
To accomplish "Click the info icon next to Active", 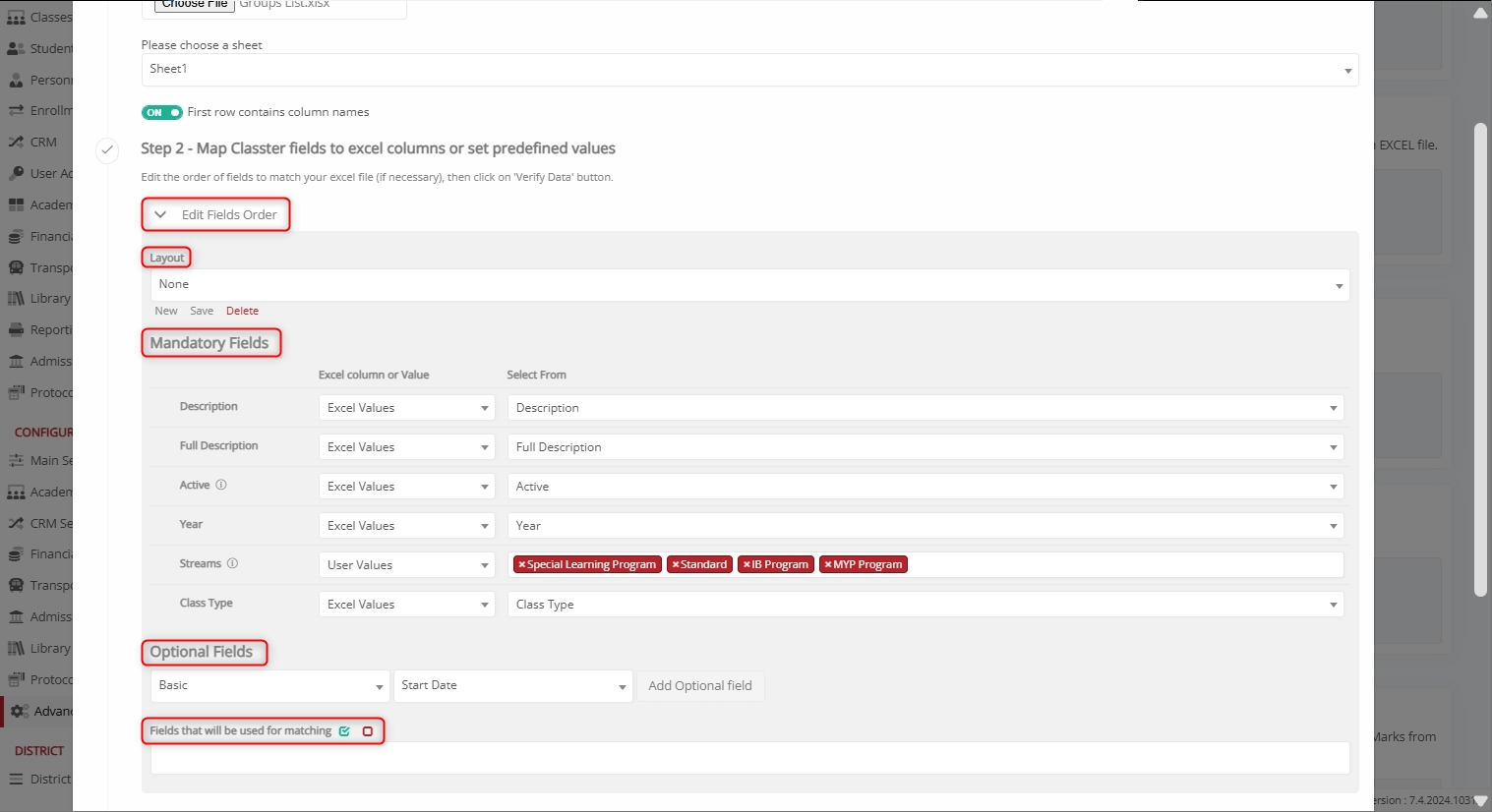I will (x=221, y=486).
